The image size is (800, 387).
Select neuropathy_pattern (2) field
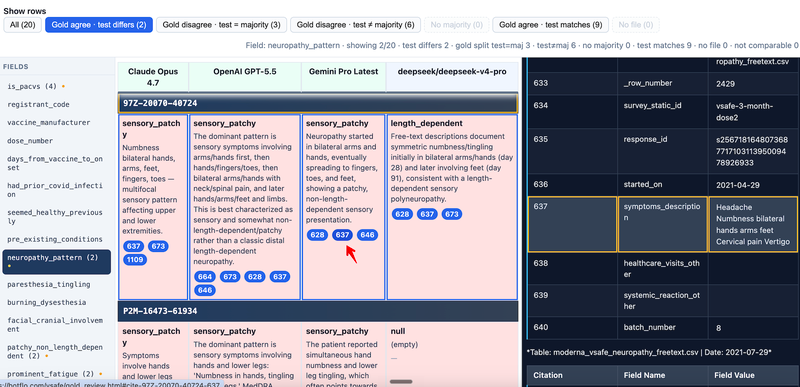pyautogui.click(x=57, y=262)
